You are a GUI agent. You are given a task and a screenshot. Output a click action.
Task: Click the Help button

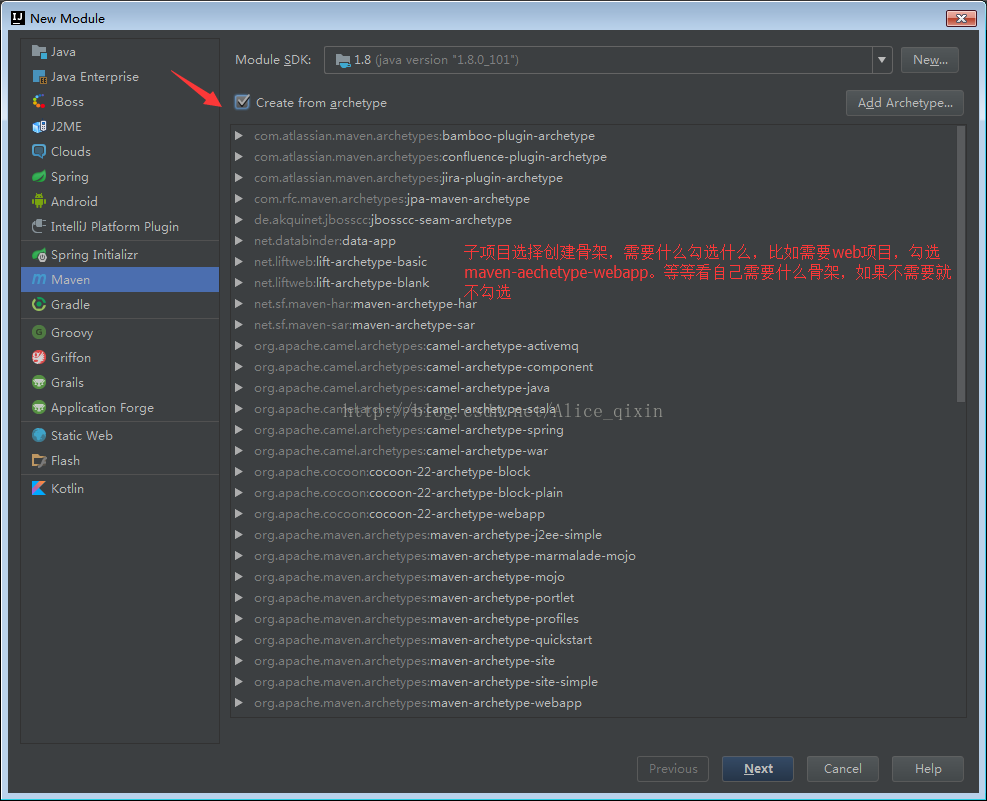coord(928,769)
